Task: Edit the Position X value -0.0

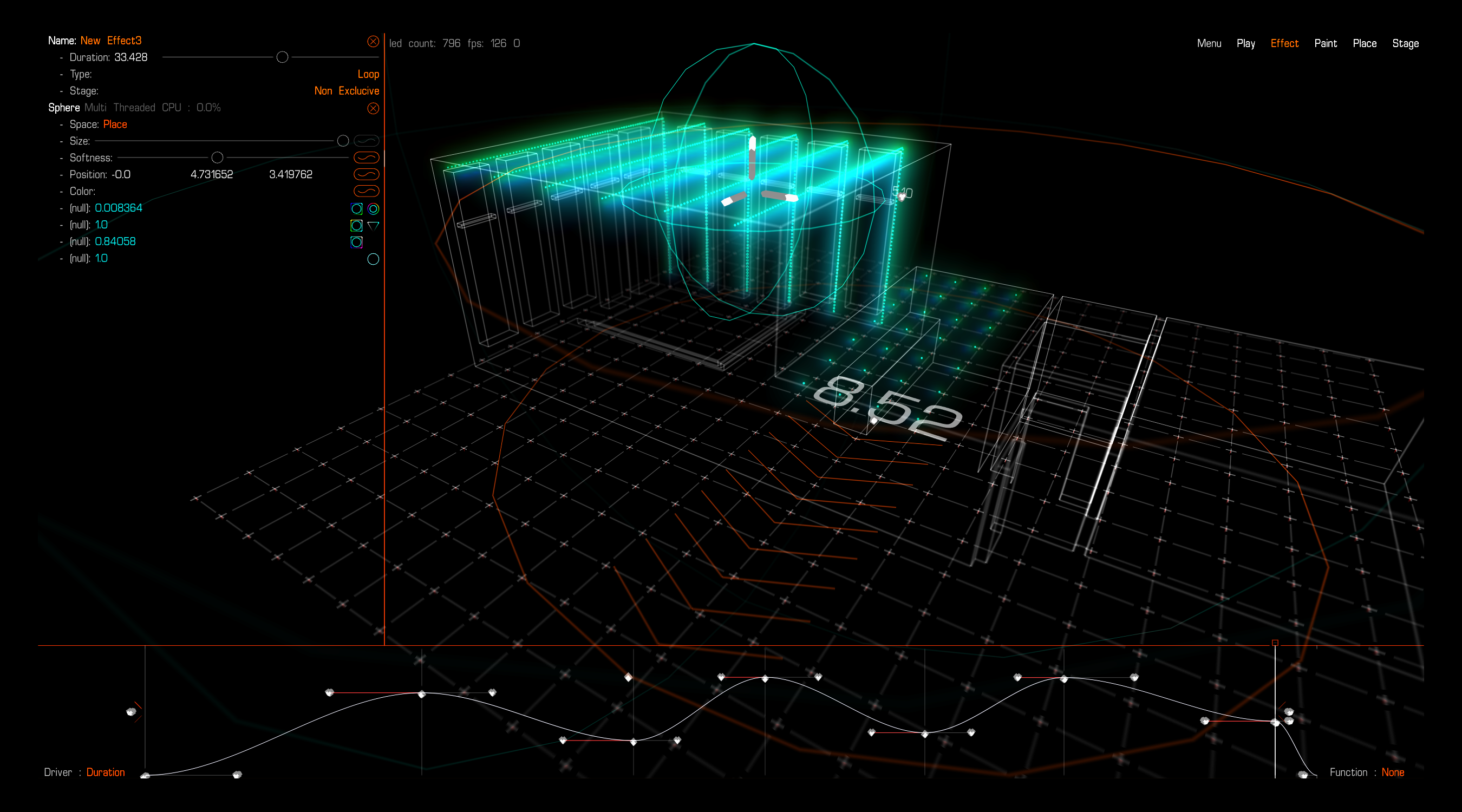Action: pos(121,175)
